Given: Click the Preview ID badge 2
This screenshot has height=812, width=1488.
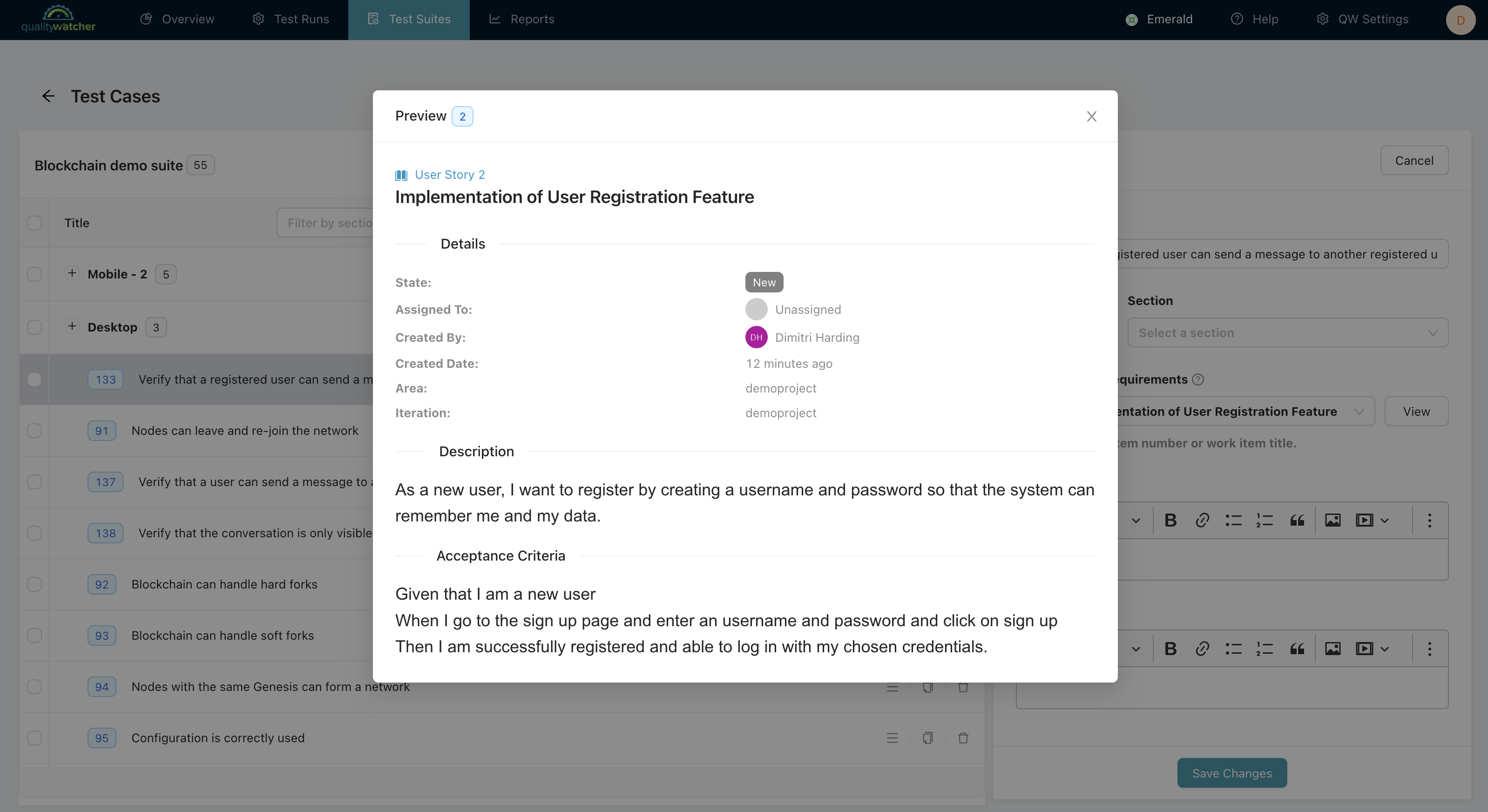Looking at the screenshot, I should click(x=462, y=116).
